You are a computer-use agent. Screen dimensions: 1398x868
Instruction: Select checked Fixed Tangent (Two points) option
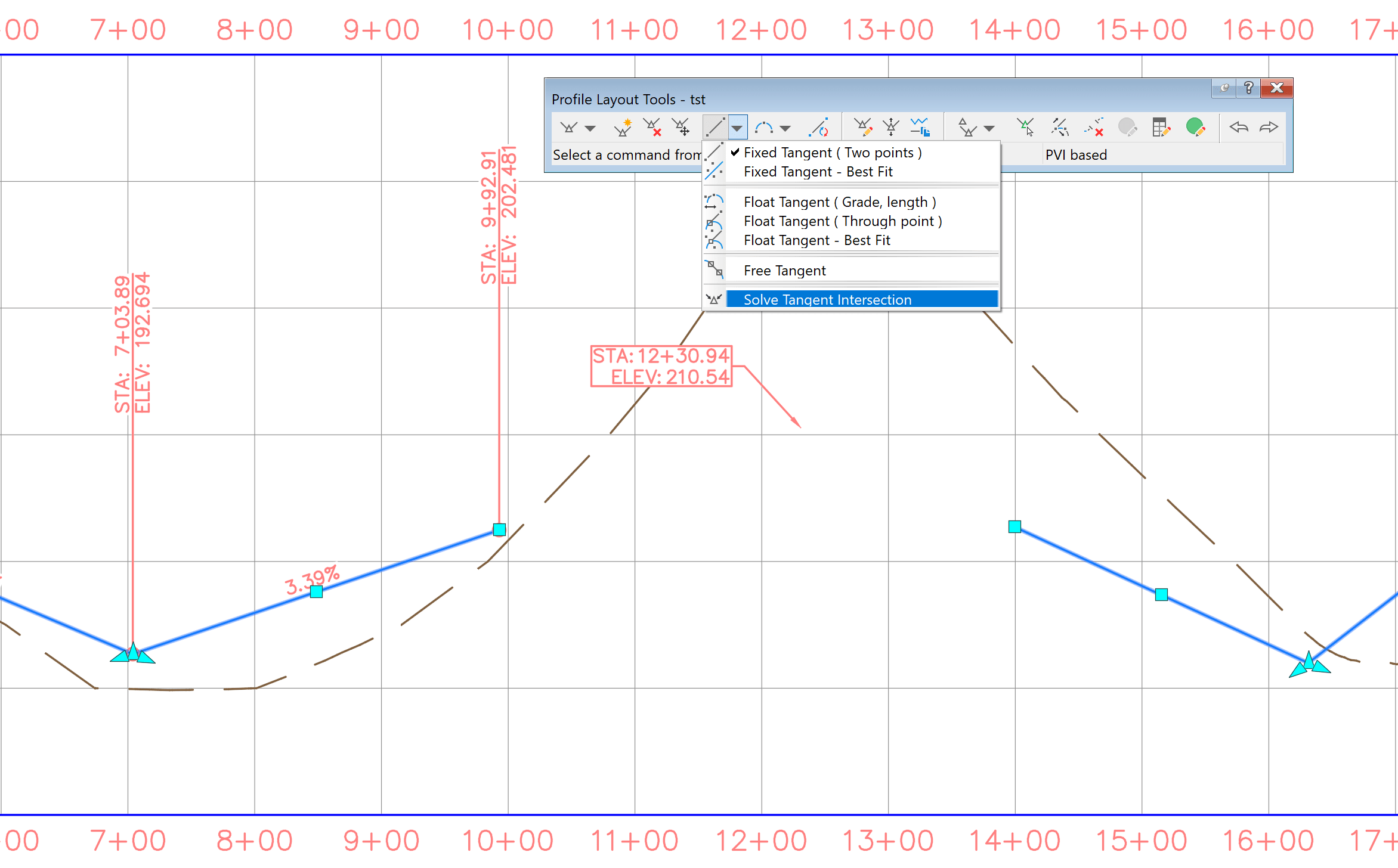point(832,153)
